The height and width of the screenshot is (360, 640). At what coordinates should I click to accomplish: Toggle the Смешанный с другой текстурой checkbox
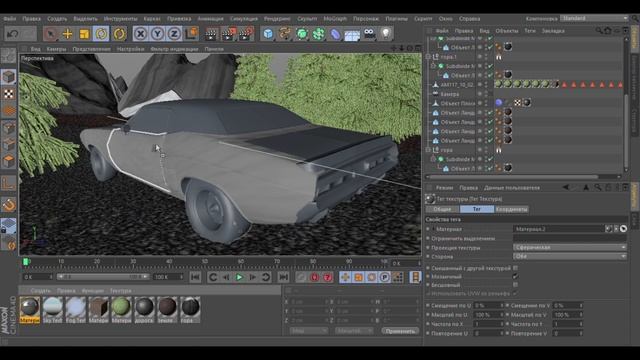click(516, 268)
